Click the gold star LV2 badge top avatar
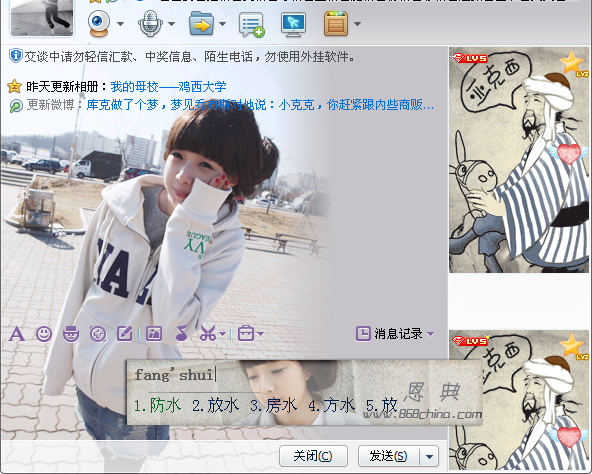Screen dimensions: 592x474 click(x=573, y=63)
